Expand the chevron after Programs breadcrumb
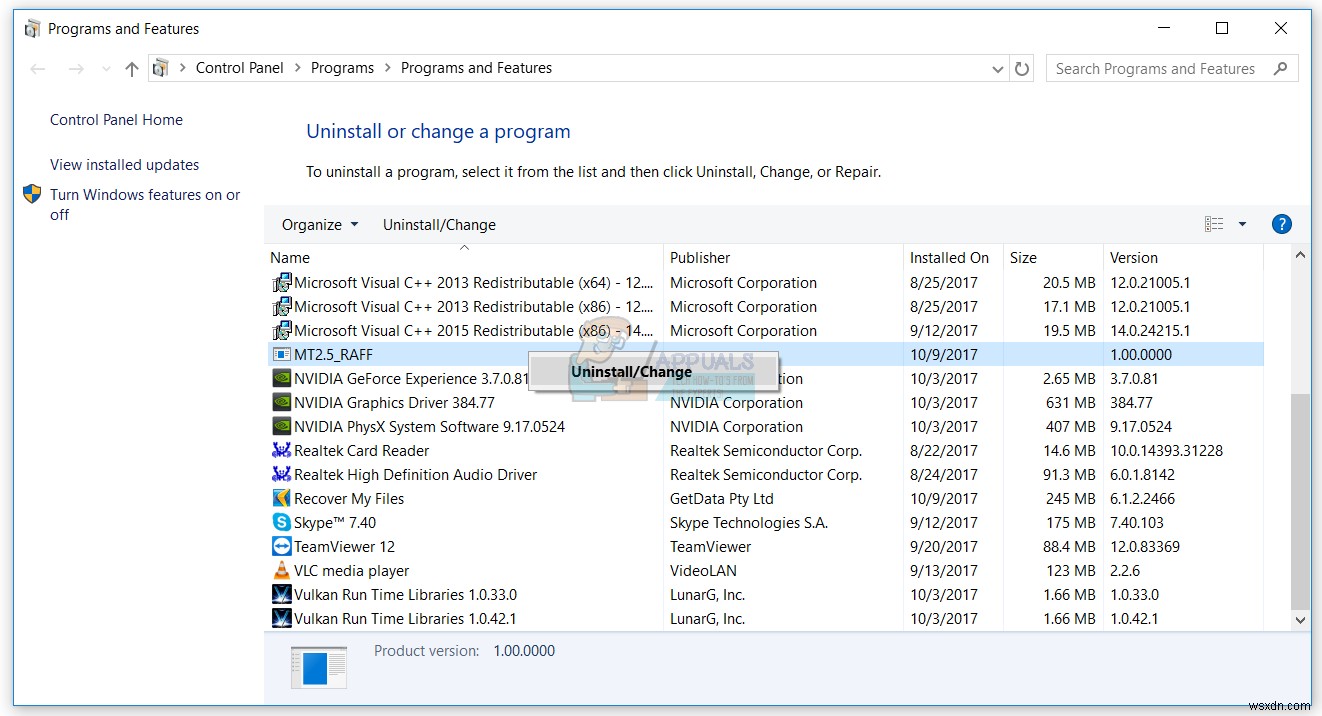Screen dimensions: 1322x716 (387, 68)
